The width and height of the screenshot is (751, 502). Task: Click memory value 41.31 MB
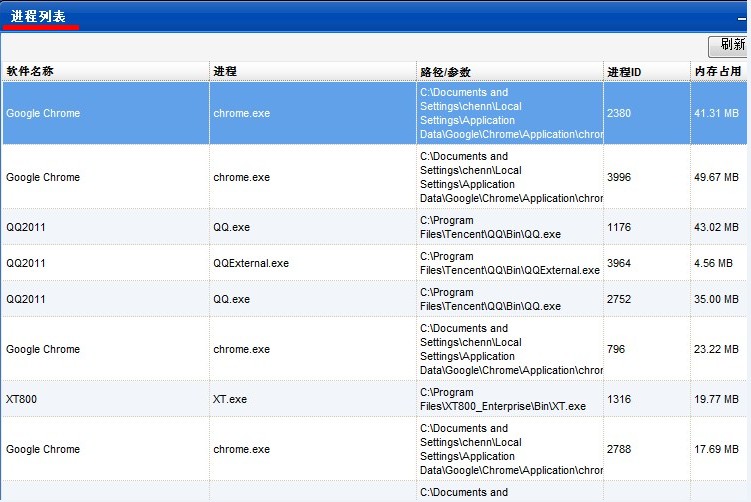click(717, 113)
